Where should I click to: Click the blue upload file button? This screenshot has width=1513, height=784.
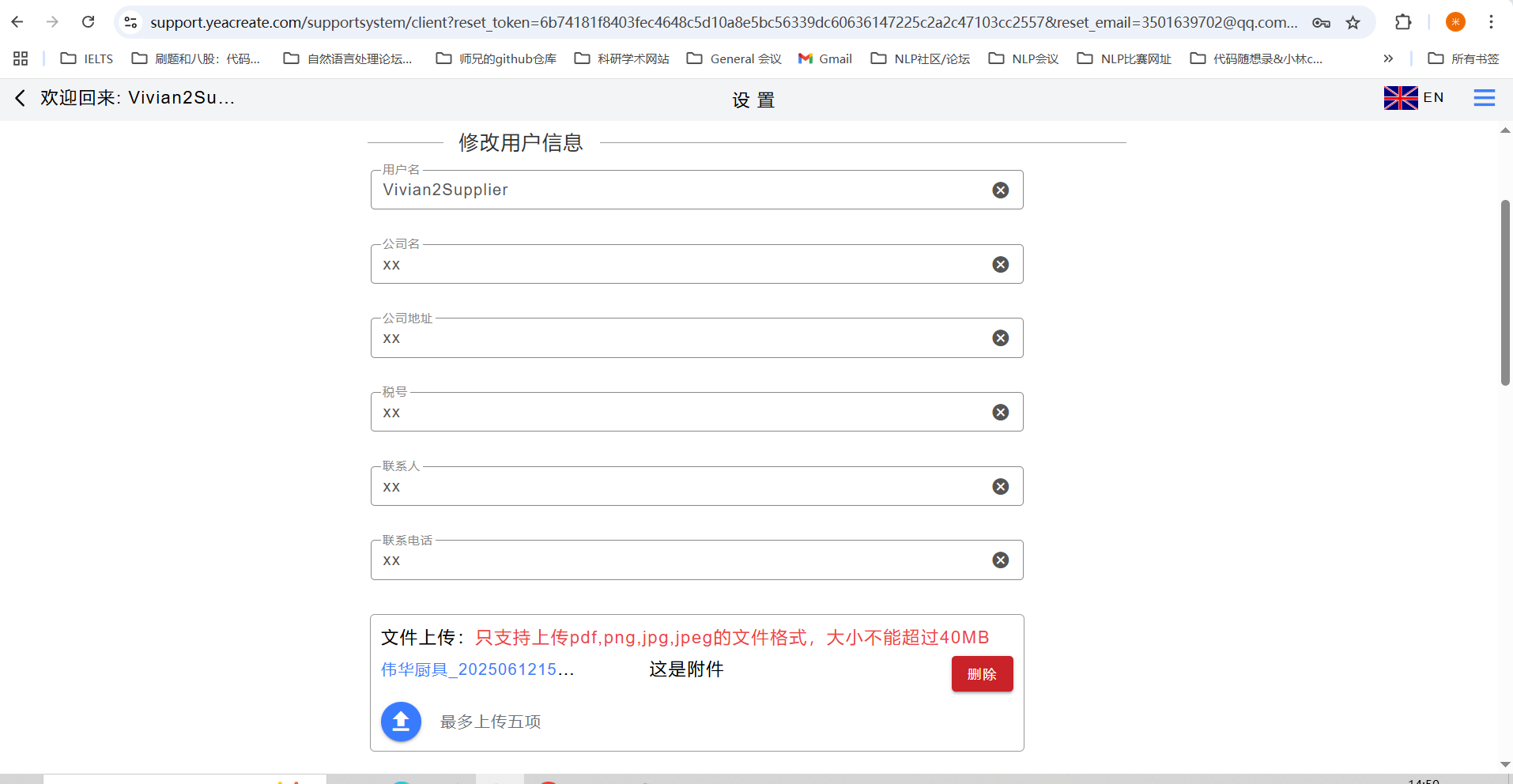coord(401,722)
